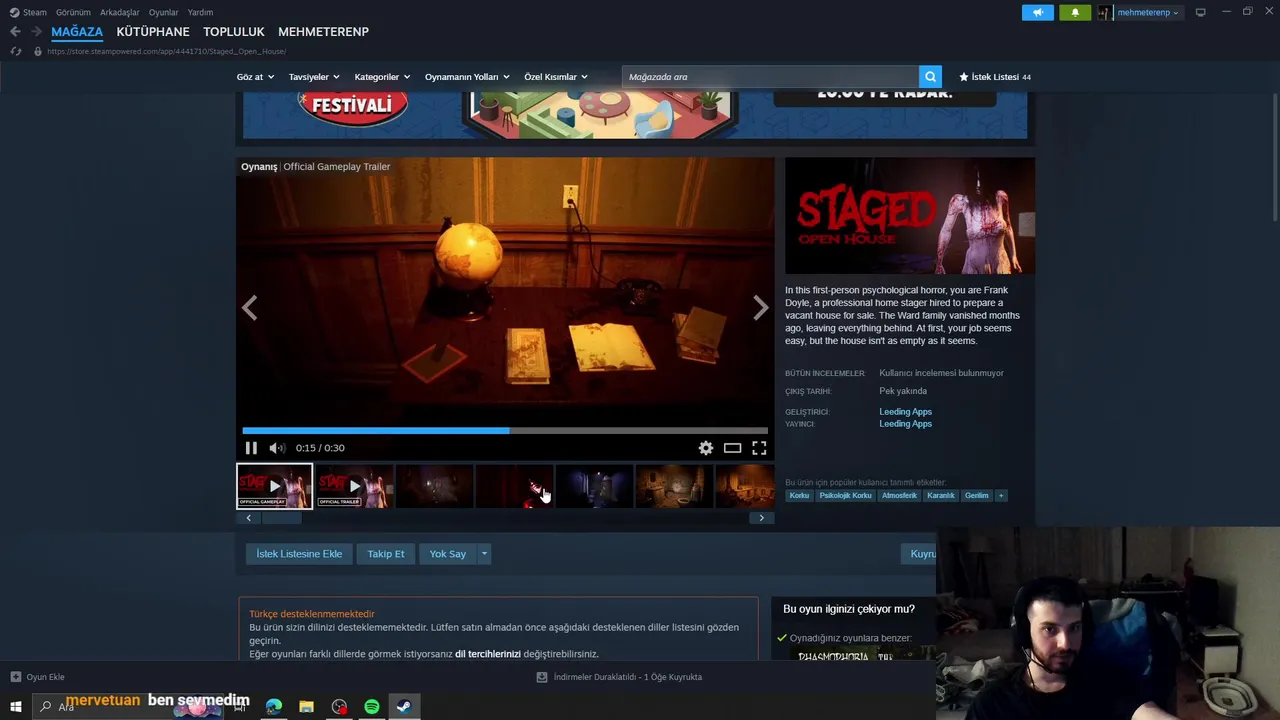Expand the Tavsiyeler dropdown
This screenshot has height=720, width=1280.
[314, 77]
